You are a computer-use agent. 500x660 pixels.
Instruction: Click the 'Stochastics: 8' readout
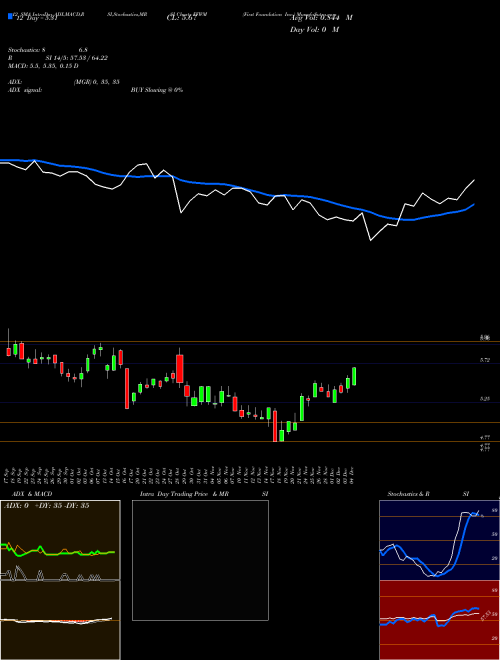click(27, 50)
